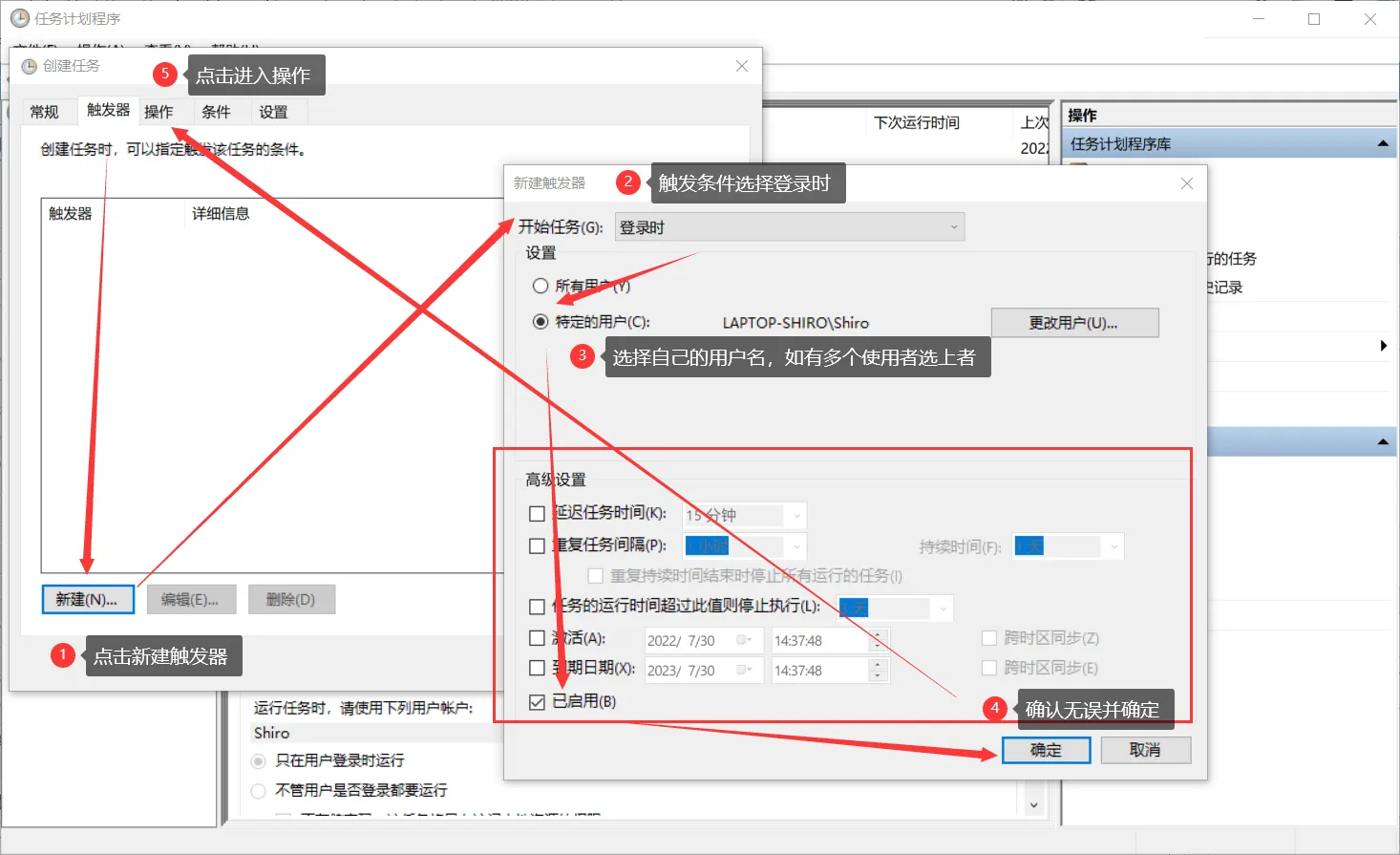Maximize the 任务计划程序 main window
Image resolution: width=1400 pixels, height=855 pixels.
(1314, 19)
